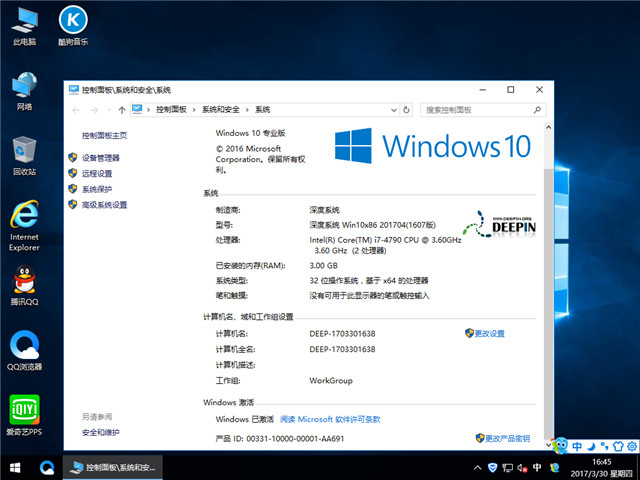Open the address bar history dropdown
640x480 pixels.
point(393,110)
